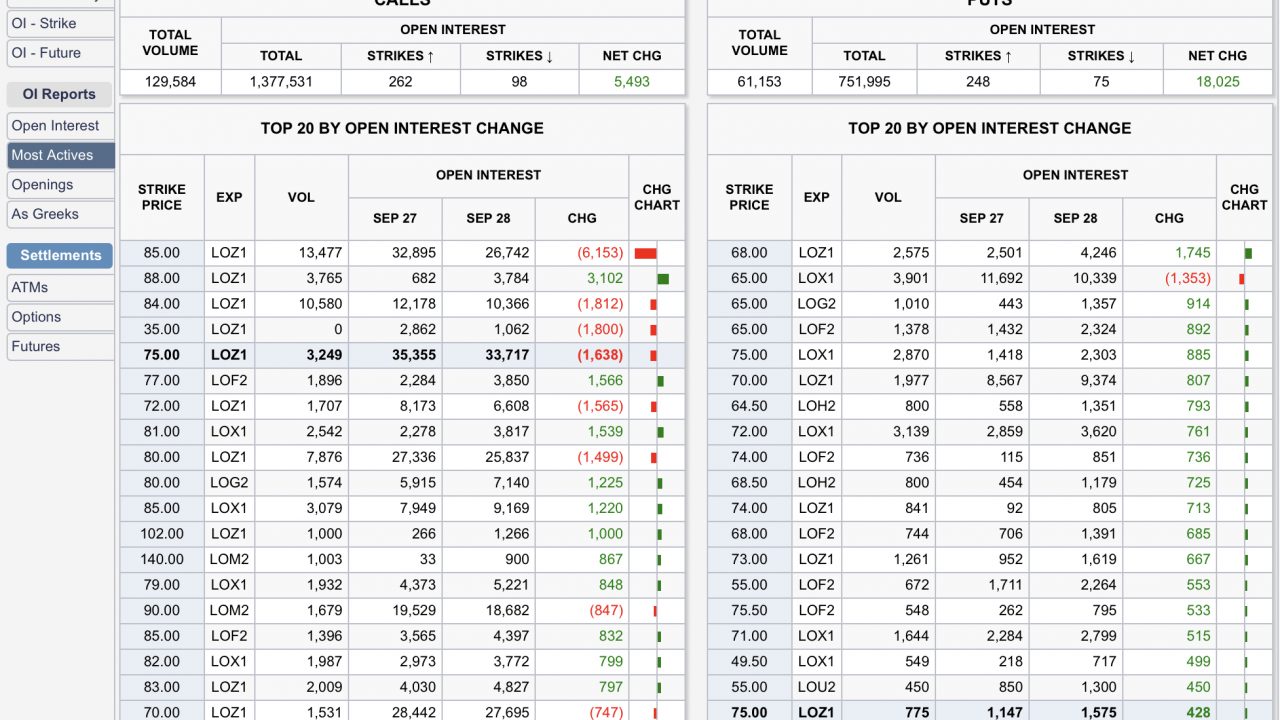Open the OI - Future sidebar item

46,53
